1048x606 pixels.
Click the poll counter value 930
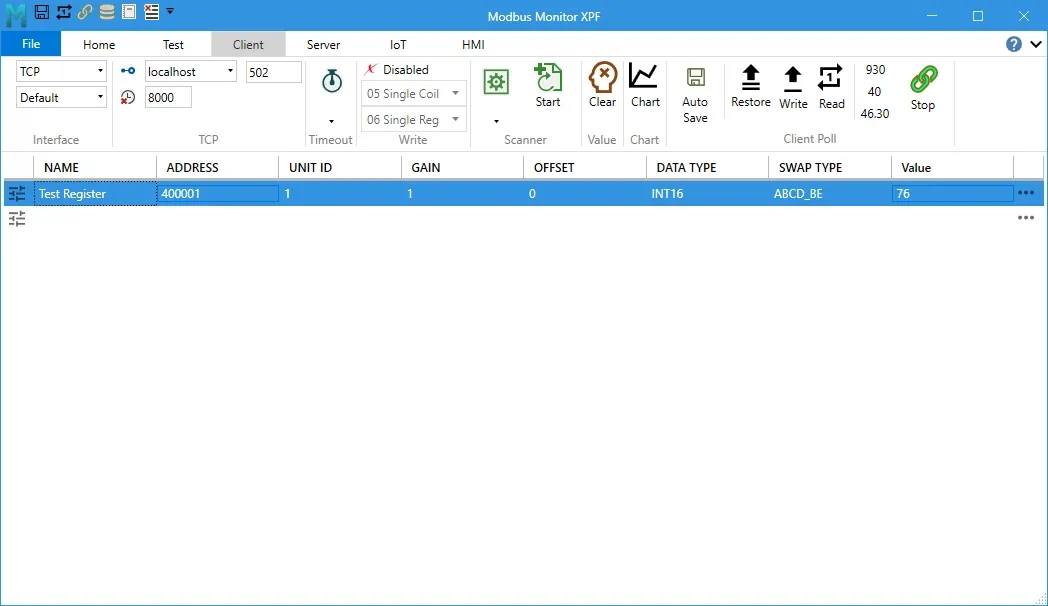coord(875,69)
